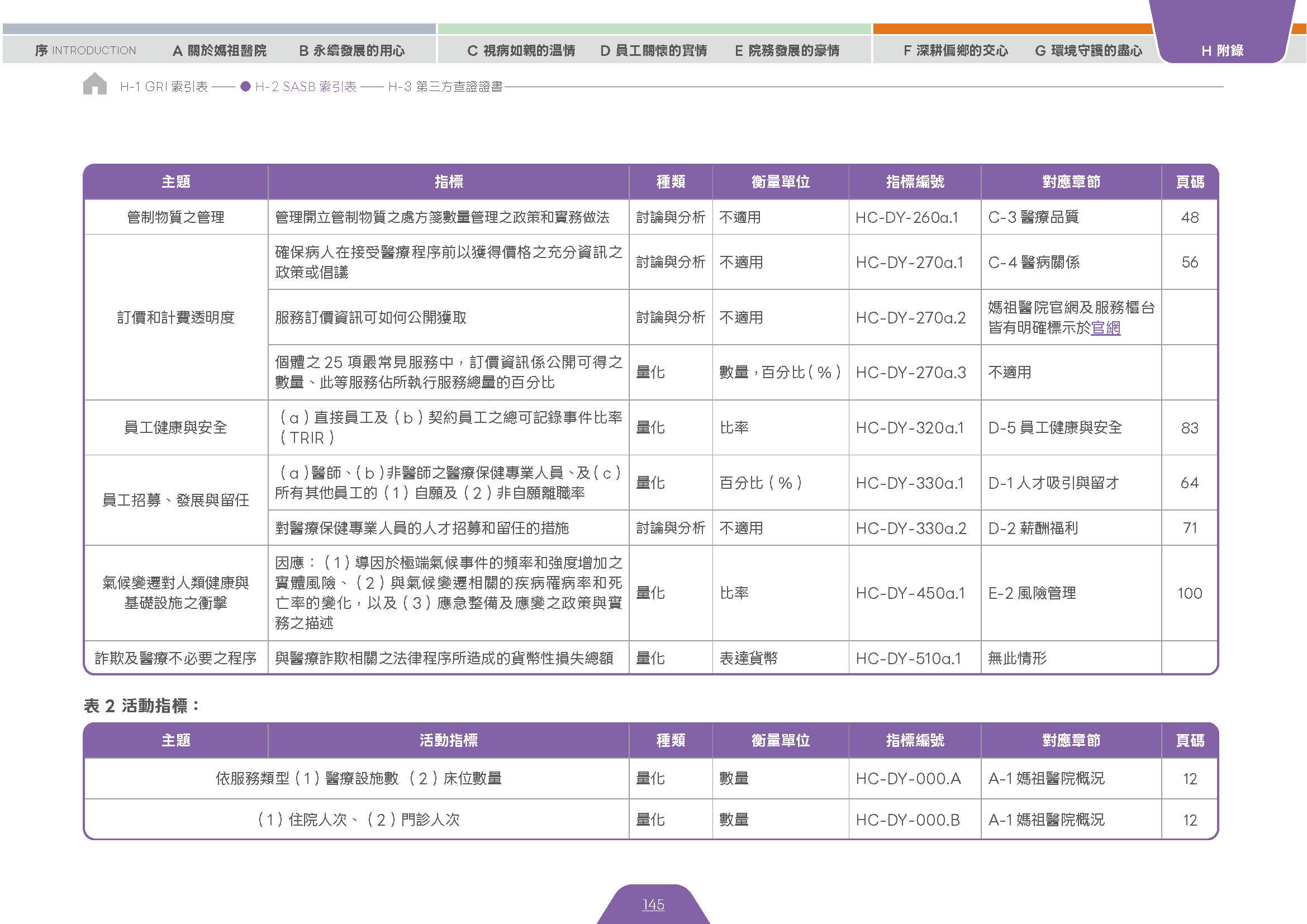Switch to the 序 INTRODUCTION tab
Image resolution: width=1307 pixels, height=924 pixels.
tap(85, 51)
